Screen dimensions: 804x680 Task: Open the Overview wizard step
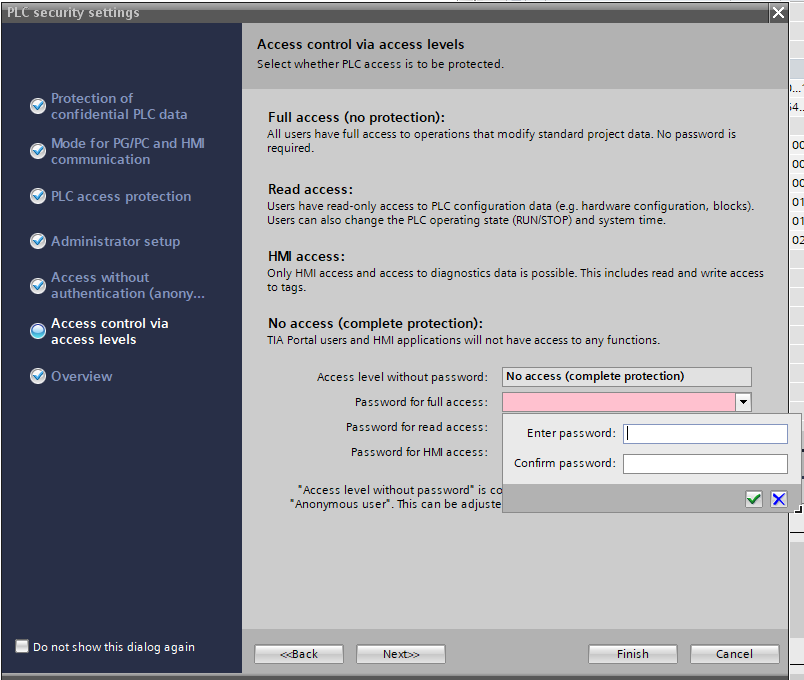(x=82, y=376)
